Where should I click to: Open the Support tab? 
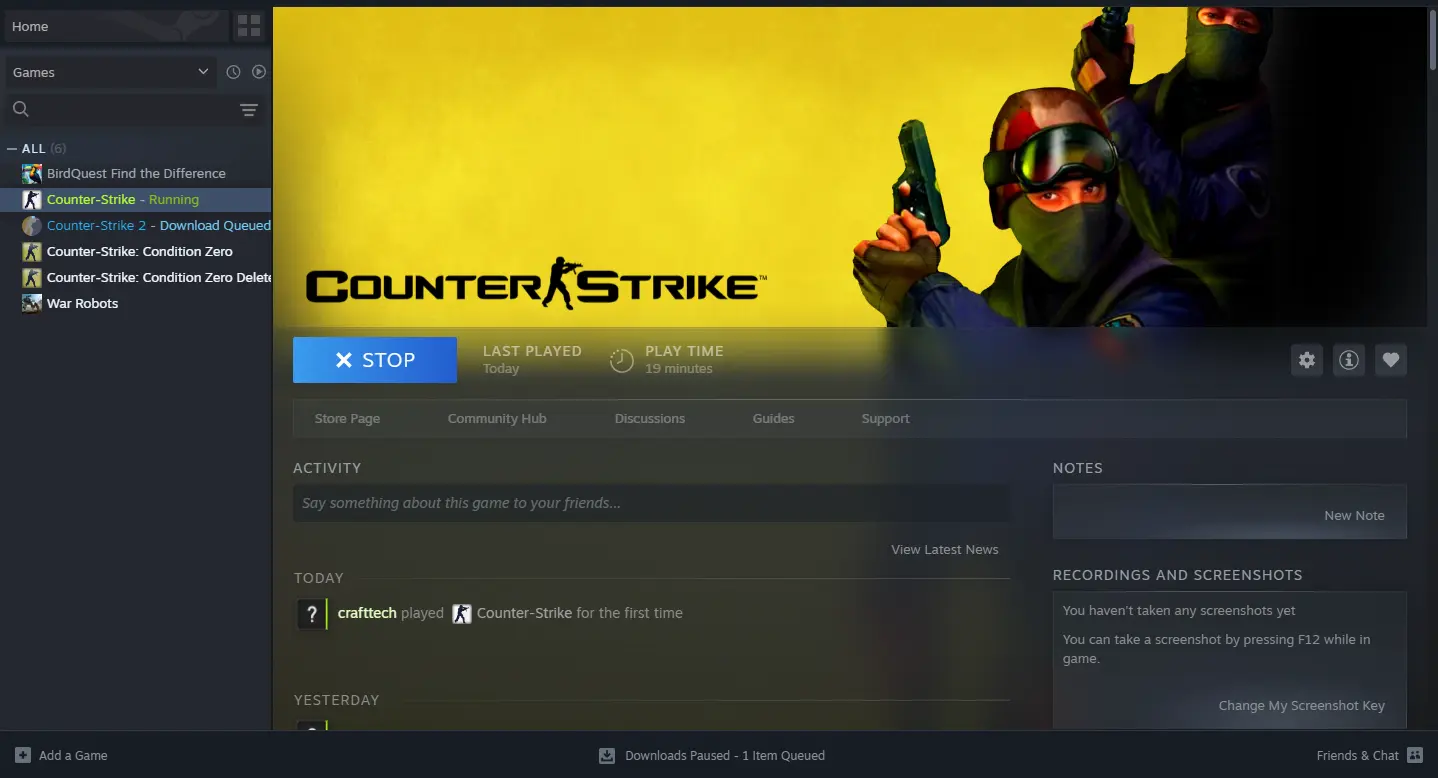click(x=885, y=418)
